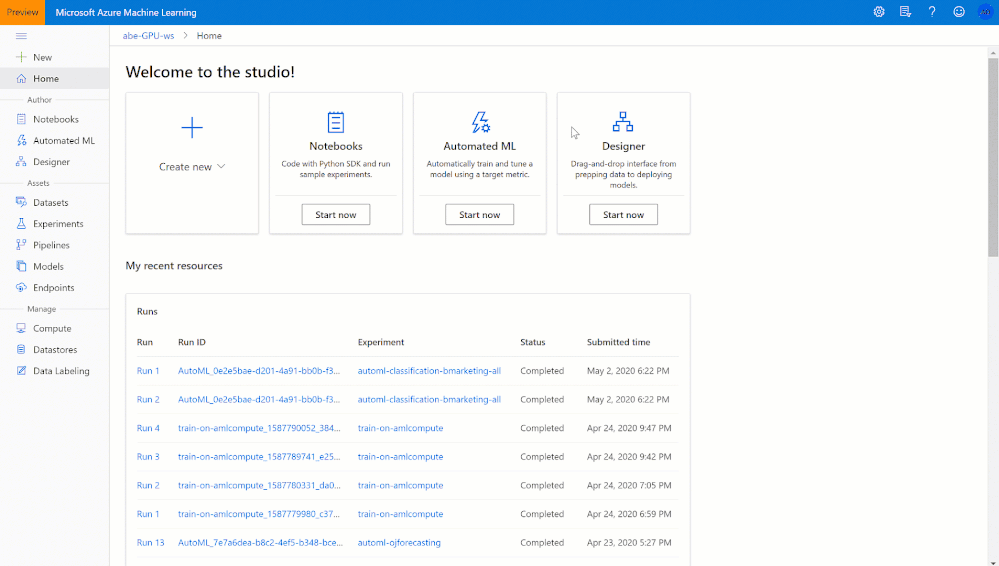Click Start now under Designer

[623, 215]
